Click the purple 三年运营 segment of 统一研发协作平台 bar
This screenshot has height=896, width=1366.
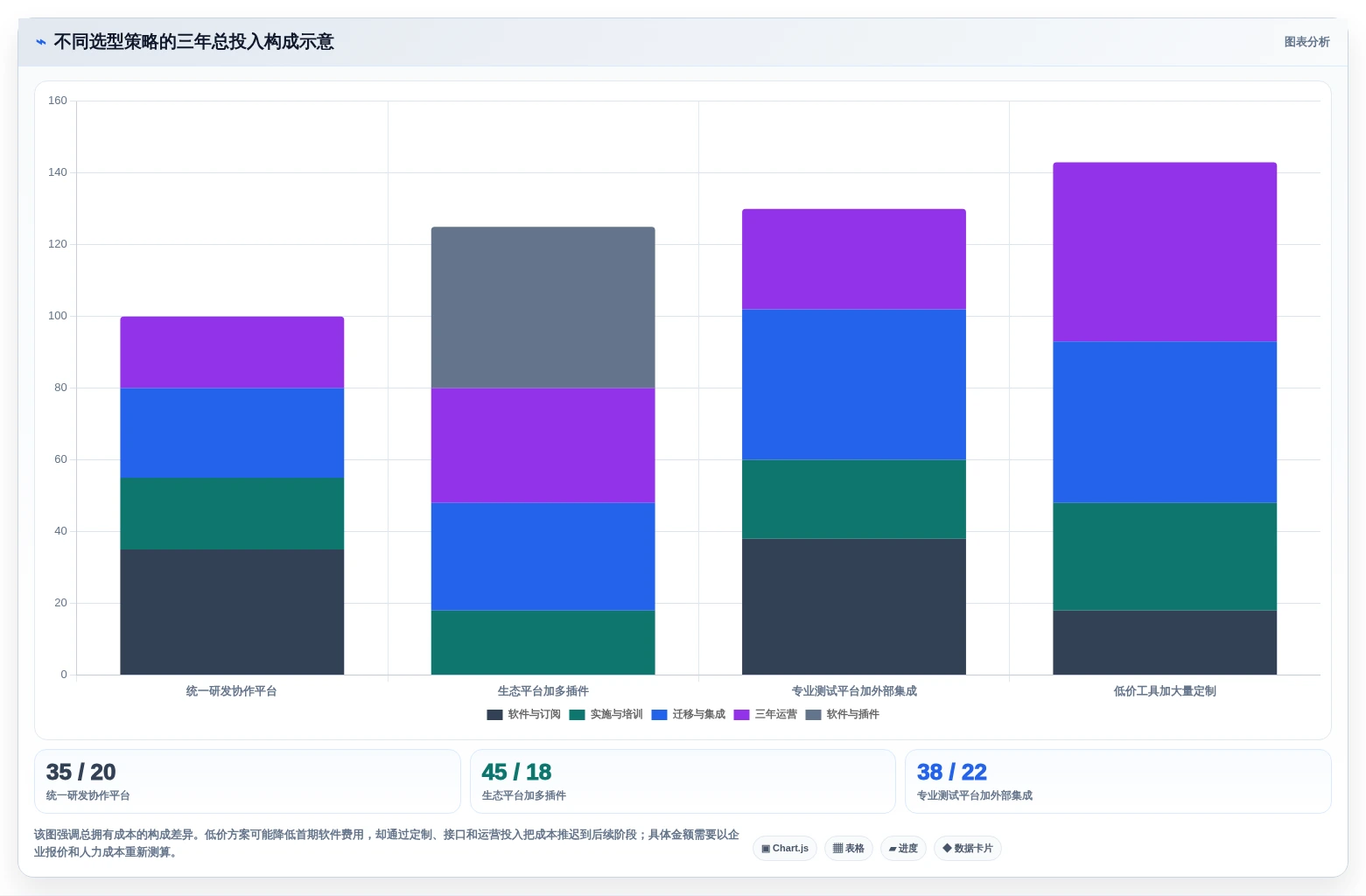[x=232, y=352]
